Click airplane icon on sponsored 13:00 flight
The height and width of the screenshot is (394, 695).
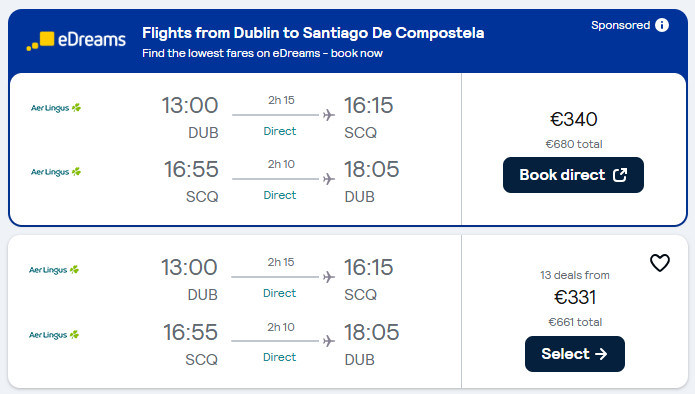328,115
